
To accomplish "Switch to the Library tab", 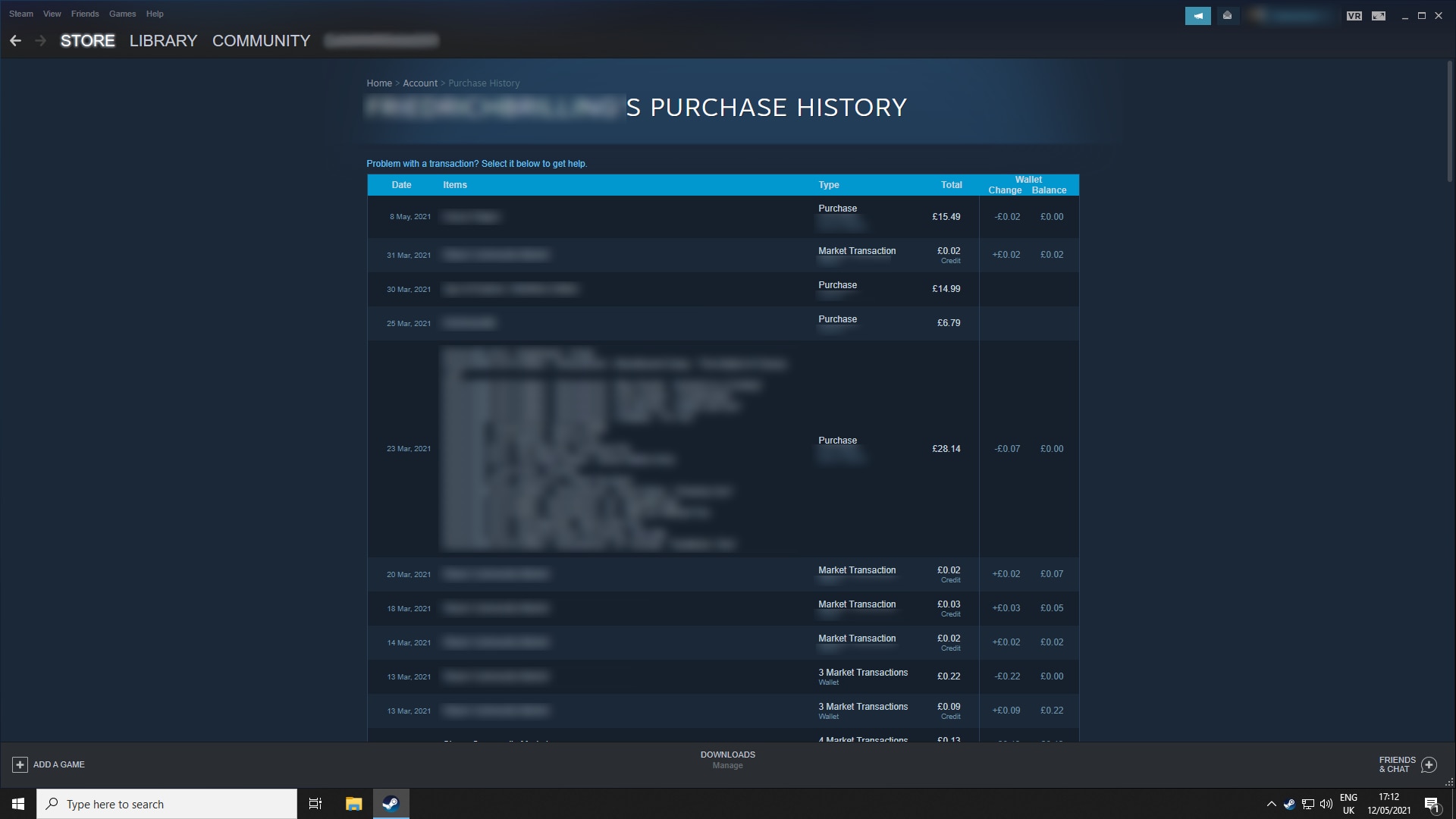I will pos(164,40).
